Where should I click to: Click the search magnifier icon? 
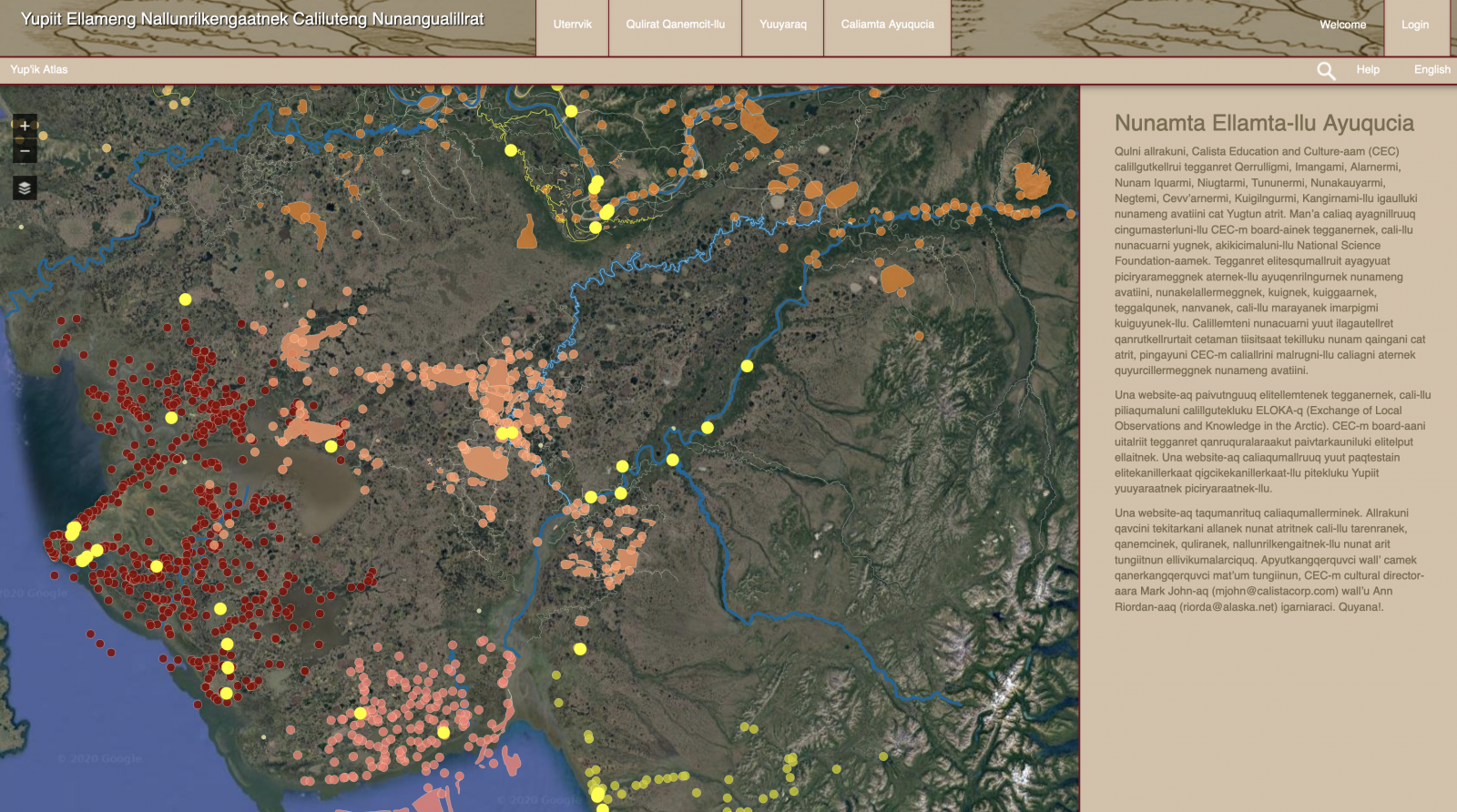pos(1326,70)
